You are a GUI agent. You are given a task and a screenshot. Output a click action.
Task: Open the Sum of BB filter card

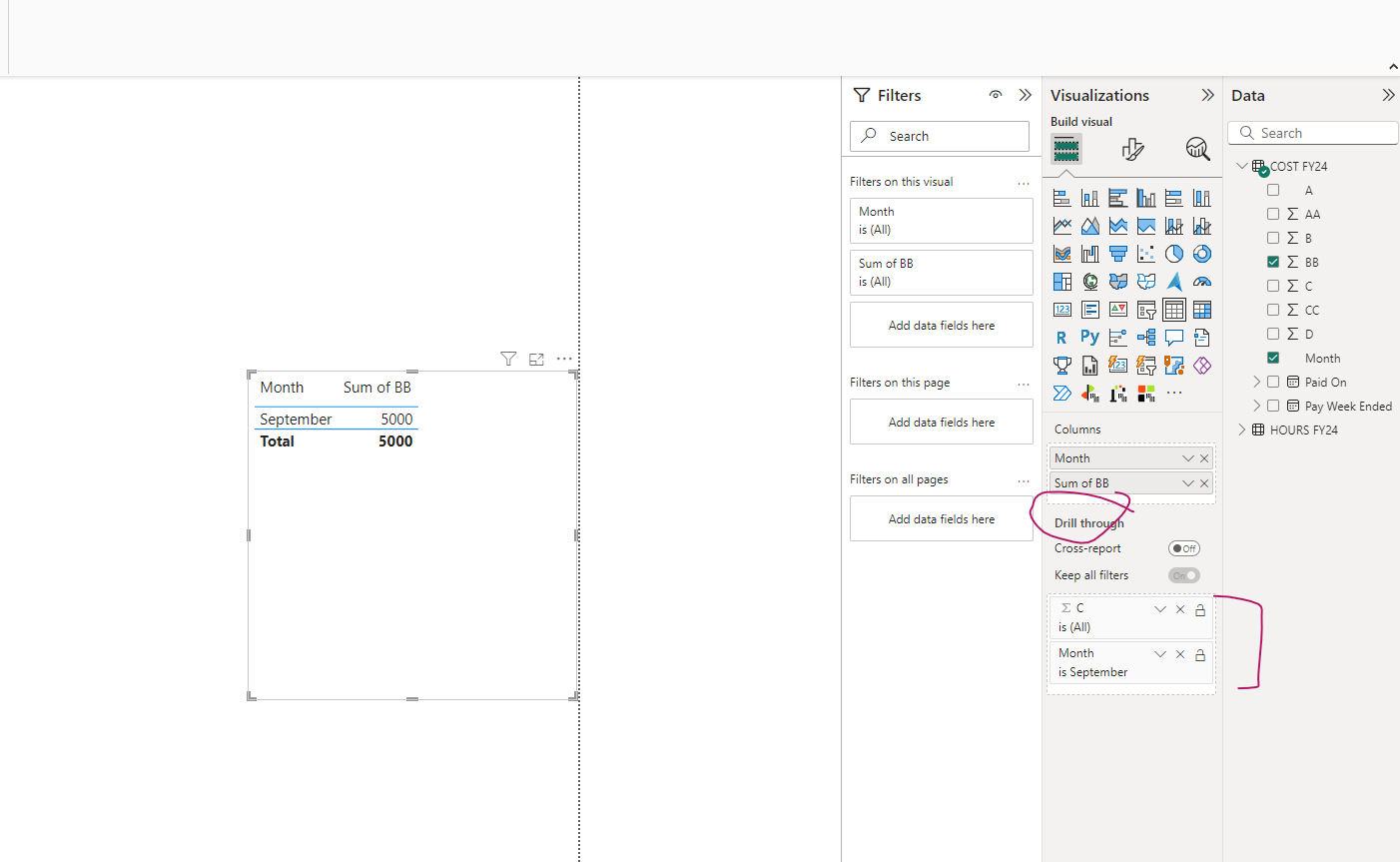click(x=942, y=273)
